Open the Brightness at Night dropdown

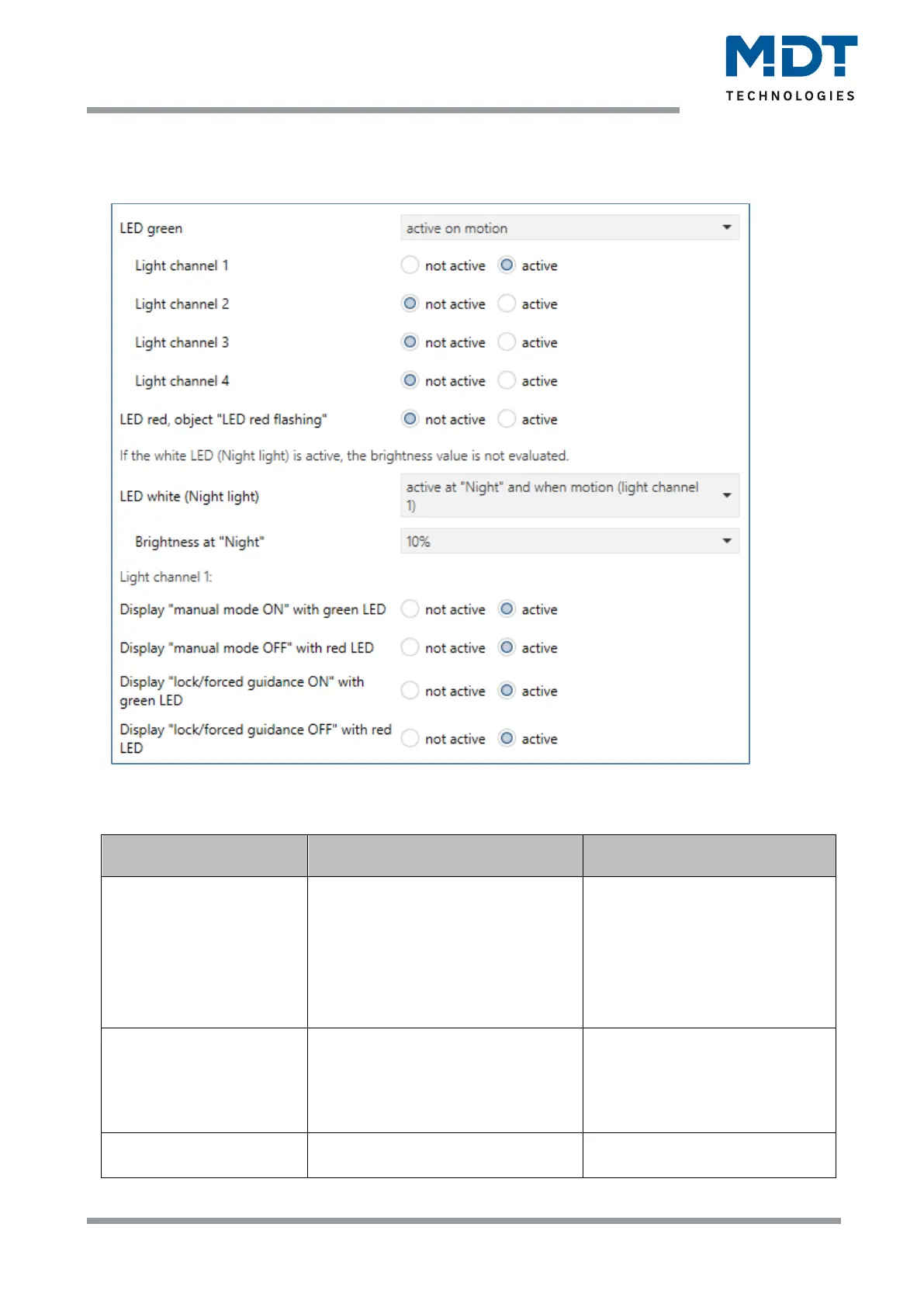pos(569,541)
